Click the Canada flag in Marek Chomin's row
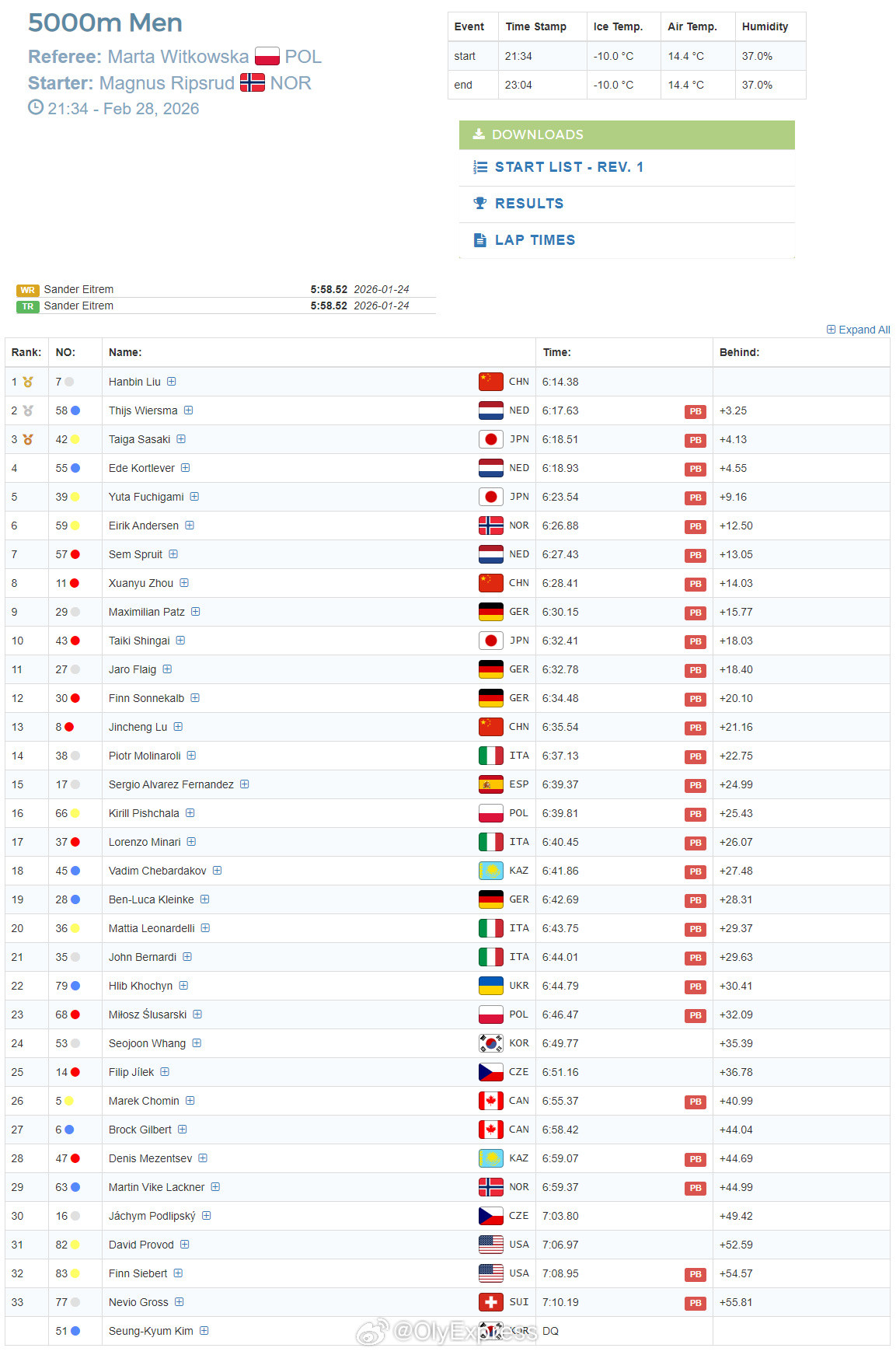The image size is (896, 1355). pyautogui.click(x=491, y=1101)
